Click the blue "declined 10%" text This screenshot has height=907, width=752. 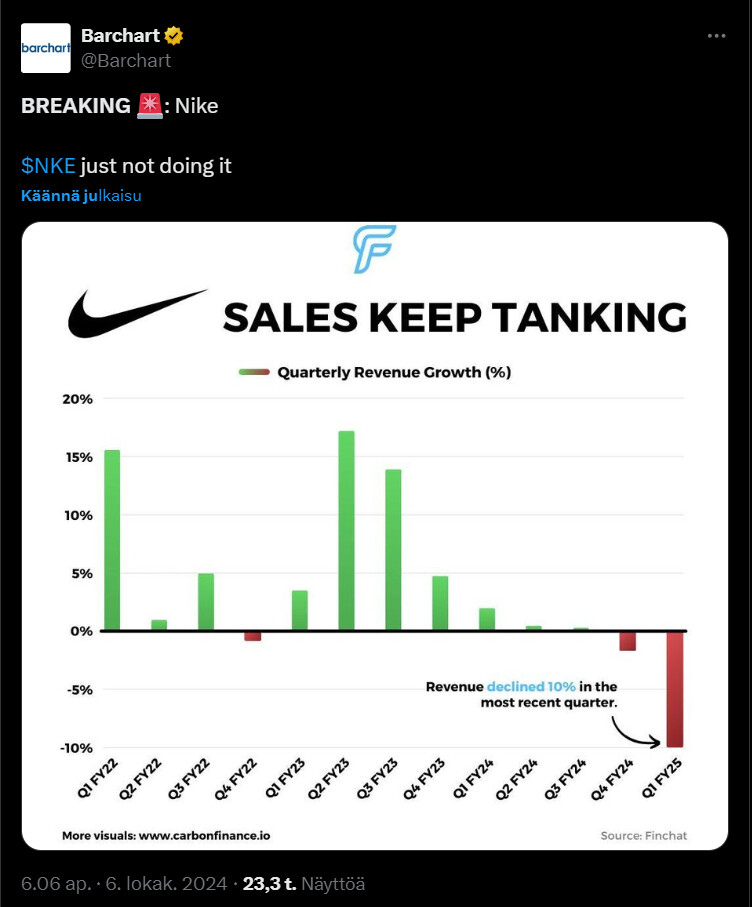(x=531, y=687)
